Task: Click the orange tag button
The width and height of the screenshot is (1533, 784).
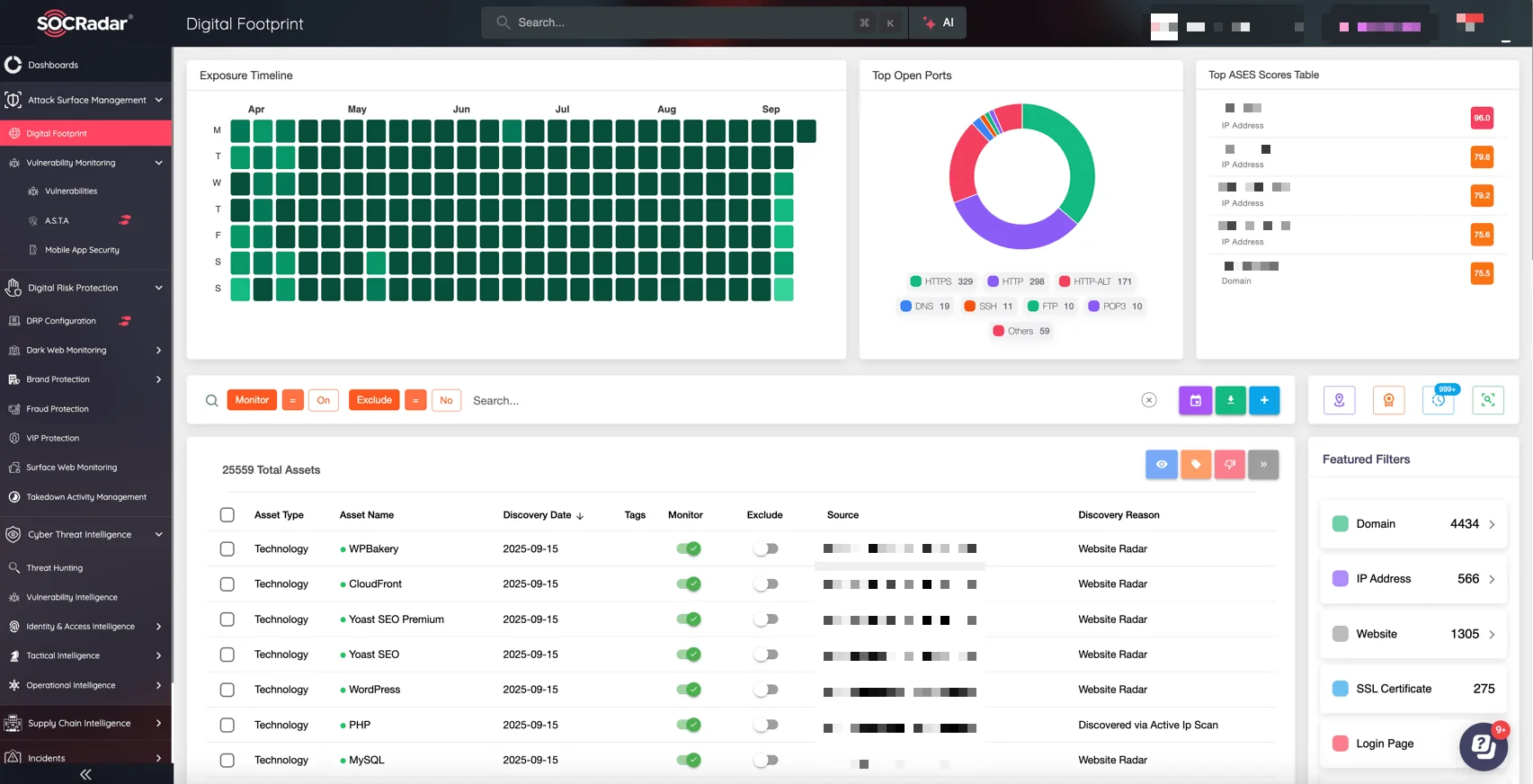Action: point(1196,464)
